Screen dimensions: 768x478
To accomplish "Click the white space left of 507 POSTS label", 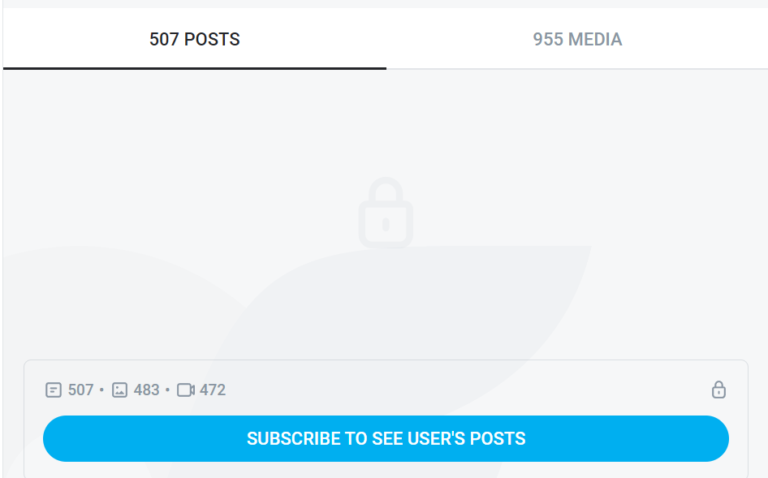I will pos(73,39).
